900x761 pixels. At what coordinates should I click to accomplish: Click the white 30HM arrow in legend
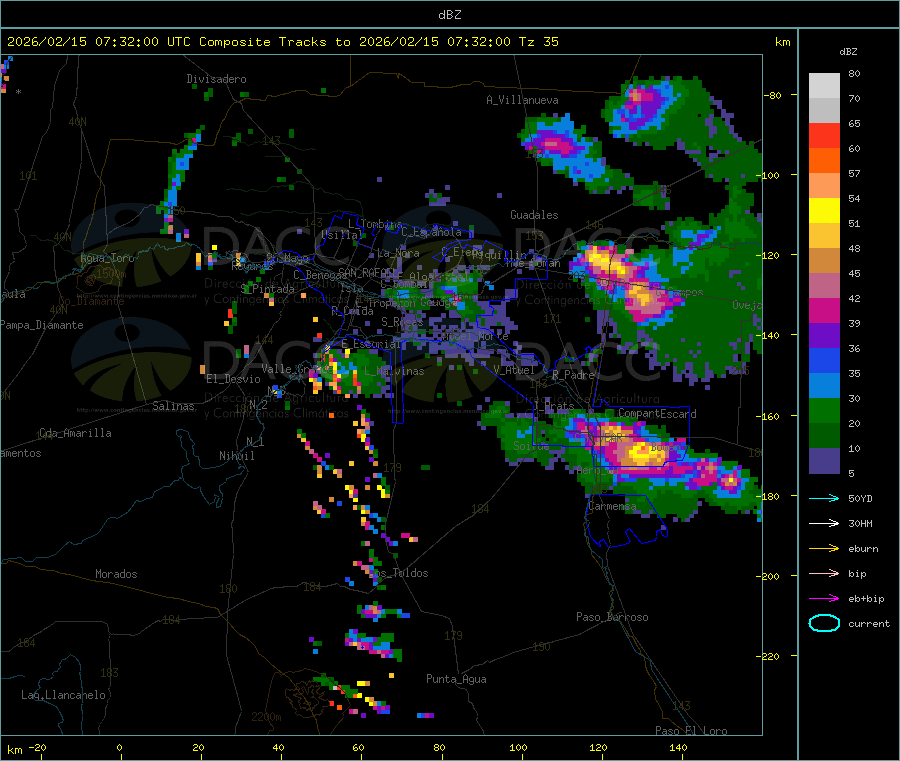(824, 523)
